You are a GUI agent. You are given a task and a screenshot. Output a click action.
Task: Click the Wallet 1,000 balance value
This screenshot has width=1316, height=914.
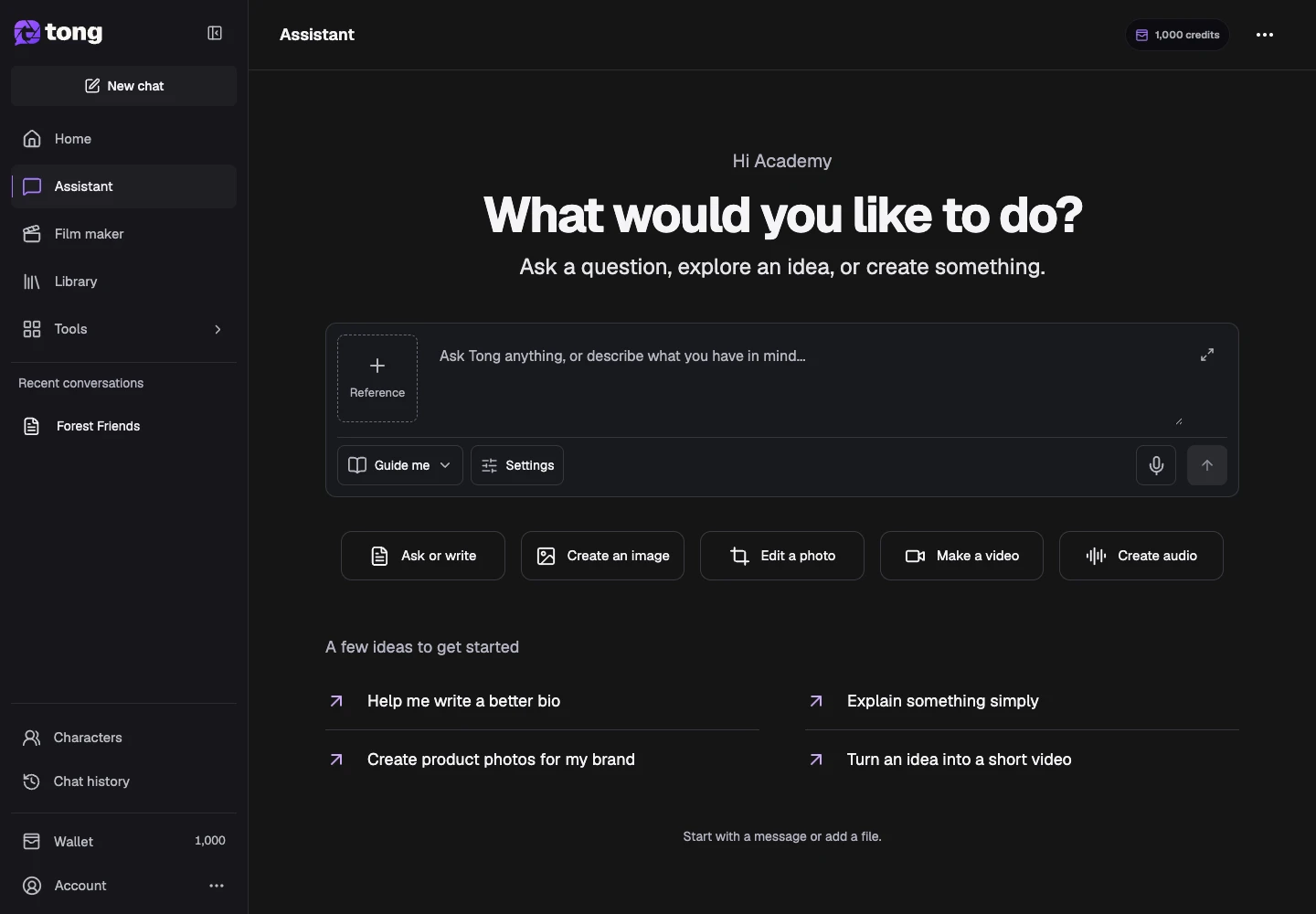[210, 841]
